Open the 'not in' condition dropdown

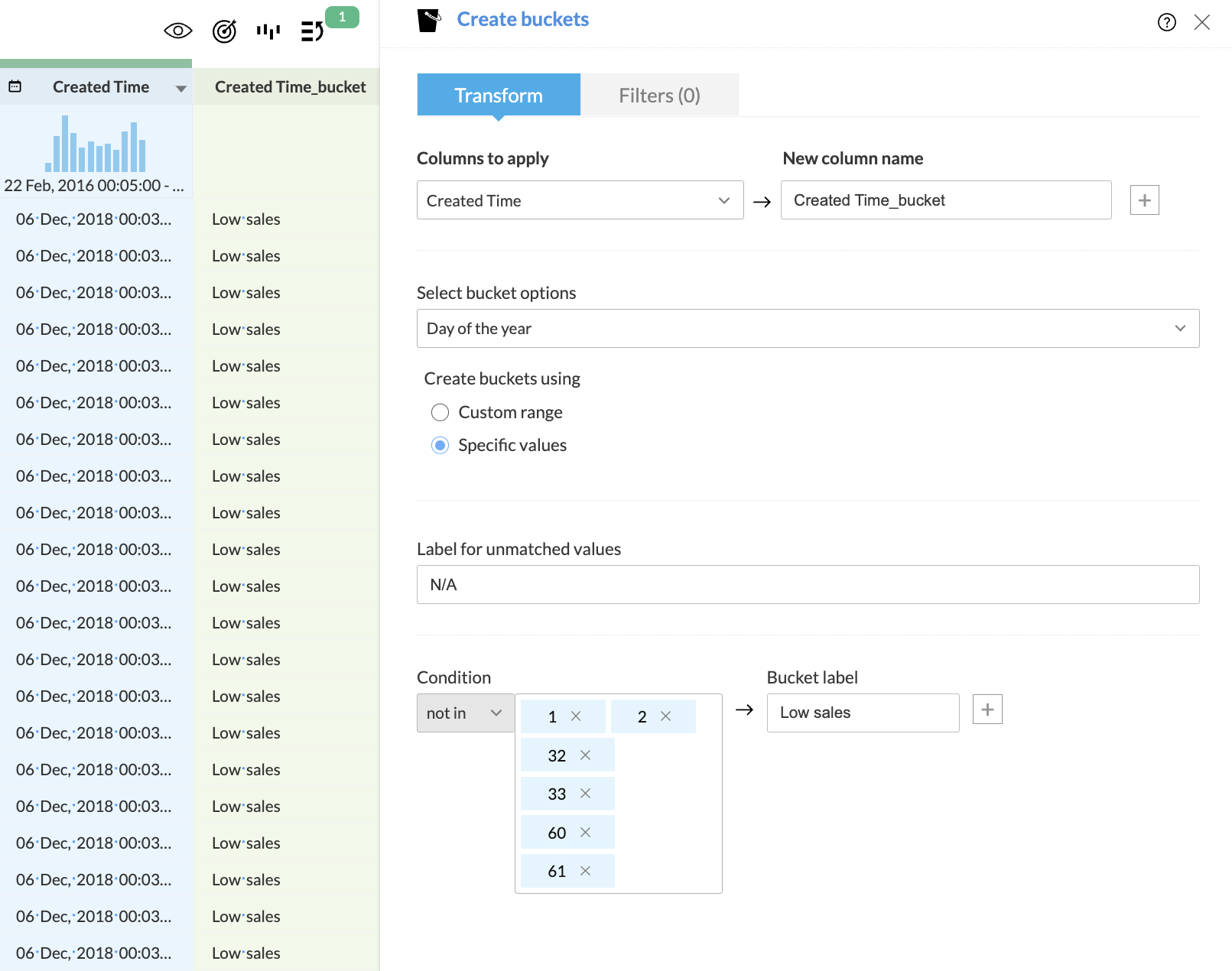(x=464, y=713)
